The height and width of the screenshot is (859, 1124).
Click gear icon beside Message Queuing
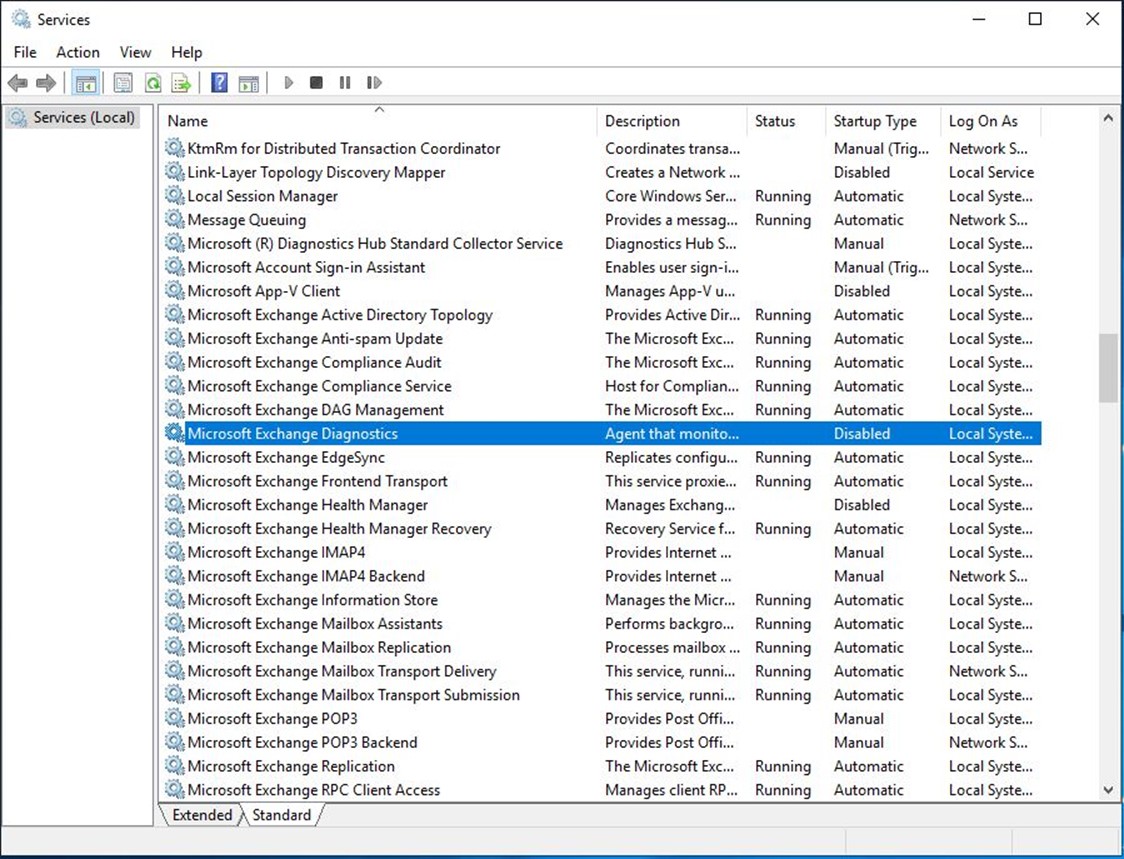pos(174,219)
